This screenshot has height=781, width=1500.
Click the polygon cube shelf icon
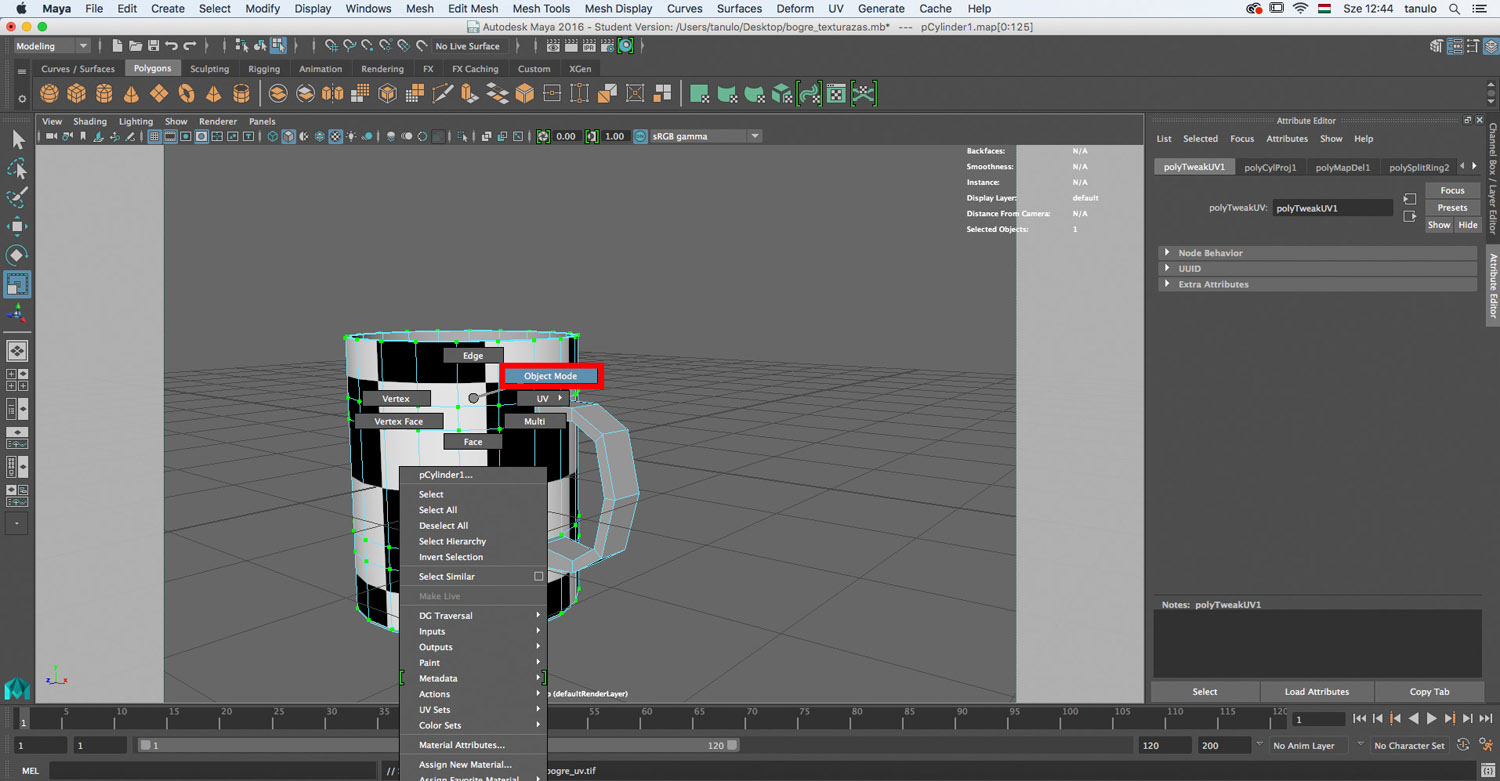point(76,94)
